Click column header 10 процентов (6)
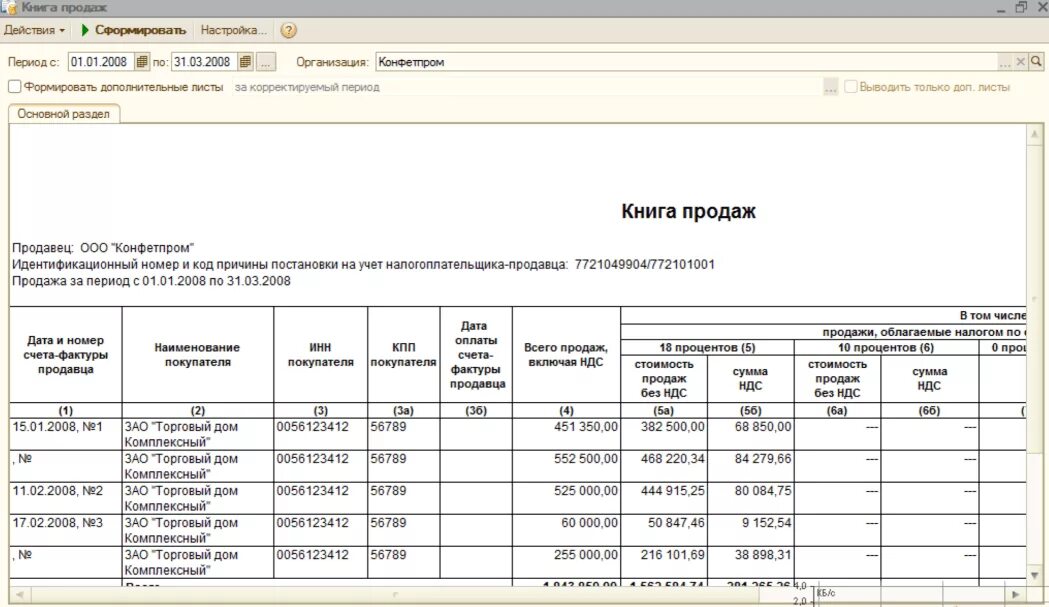Viewport: 1049px width, 607px height. [x=886, y=347]
